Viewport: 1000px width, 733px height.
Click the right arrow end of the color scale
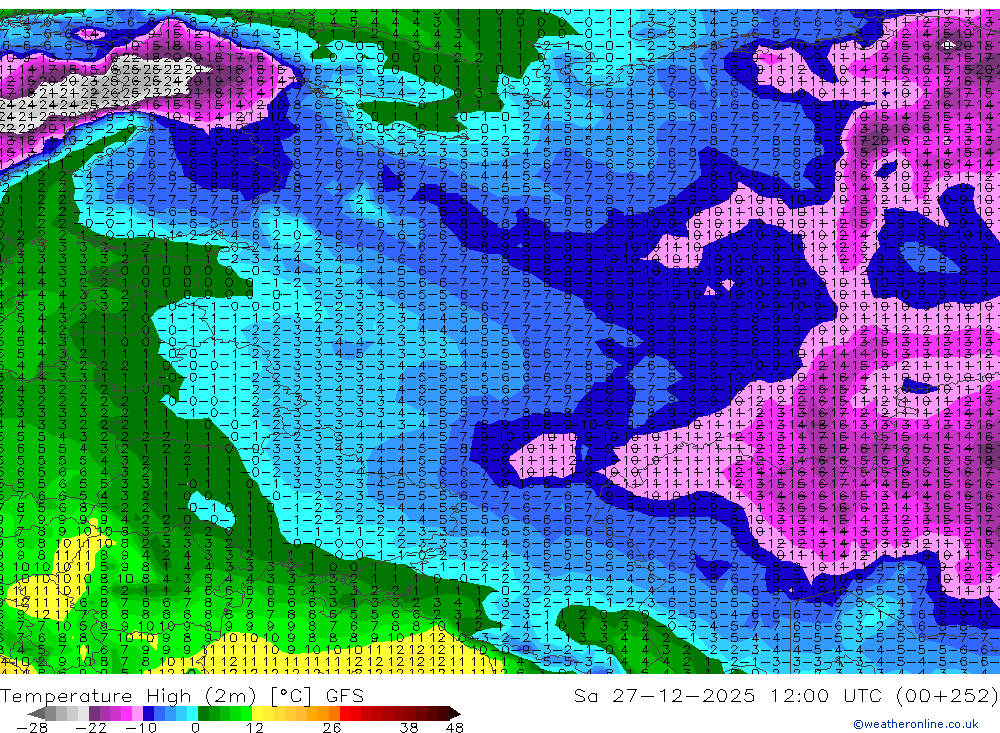pos(455,714)
